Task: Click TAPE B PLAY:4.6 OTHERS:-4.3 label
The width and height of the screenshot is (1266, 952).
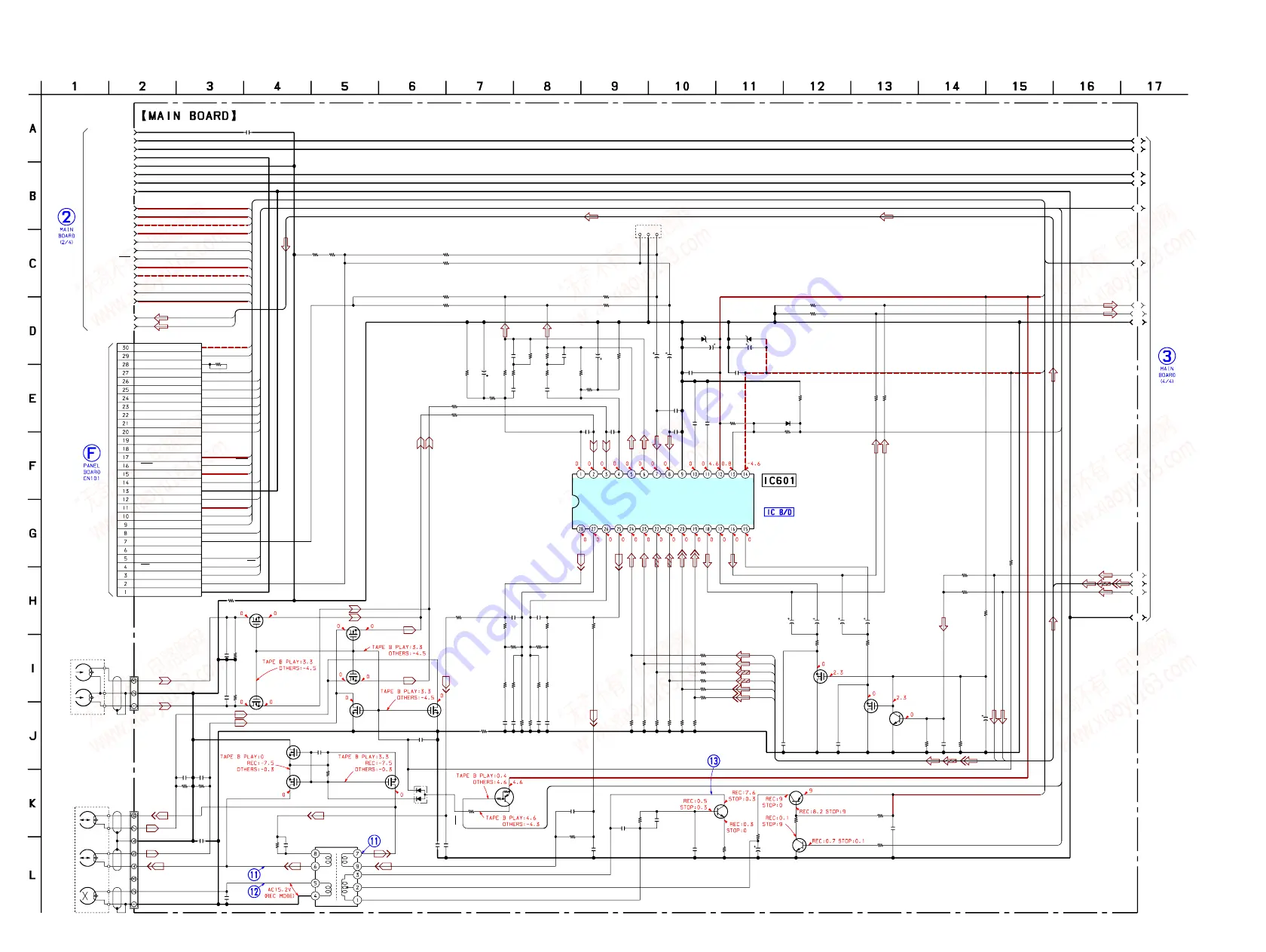Action: pyautogui.click(x=512, y=821)
